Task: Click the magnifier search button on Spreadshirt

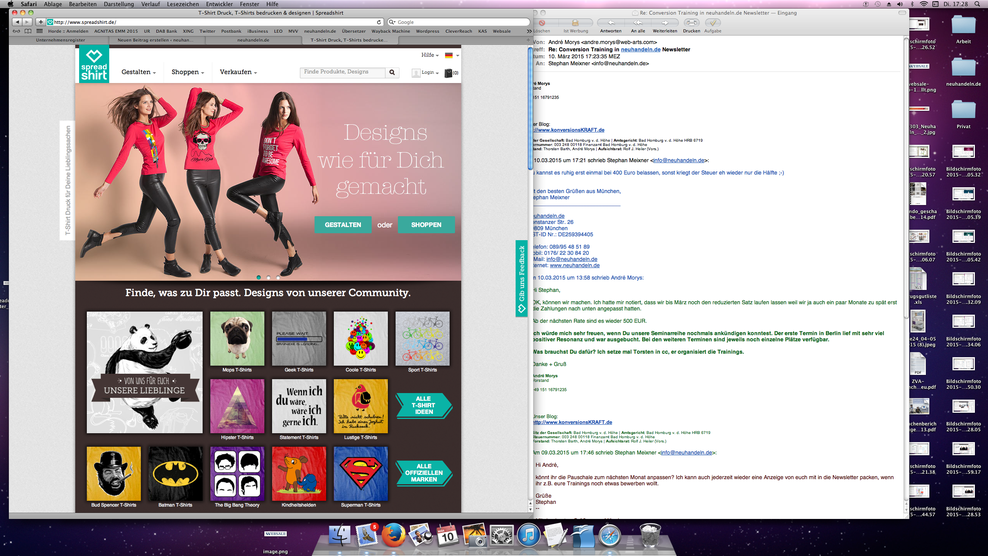Action: click(x=393, y=72)
